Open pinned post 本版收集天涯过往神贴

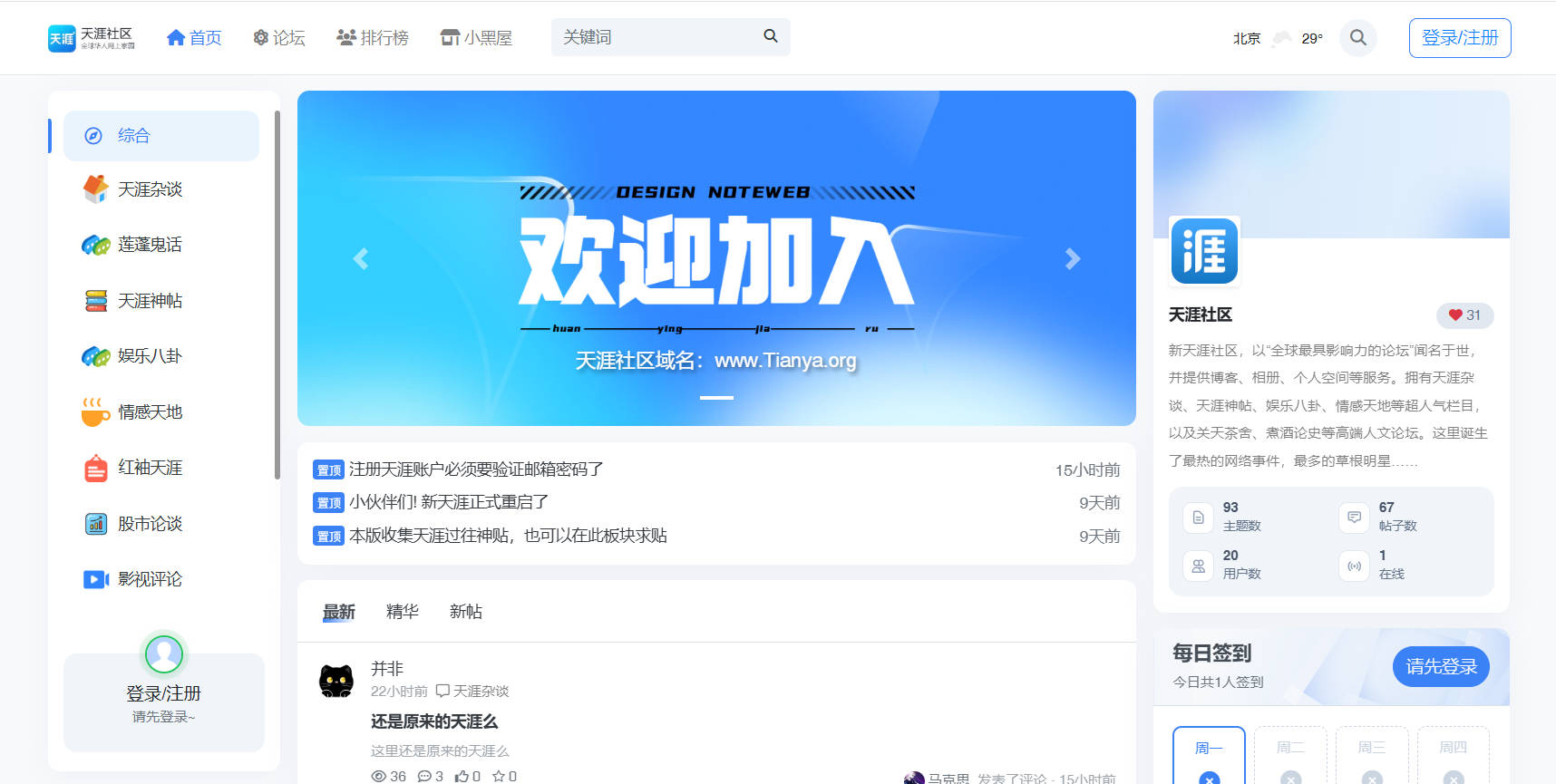click(x=508, y=536)
